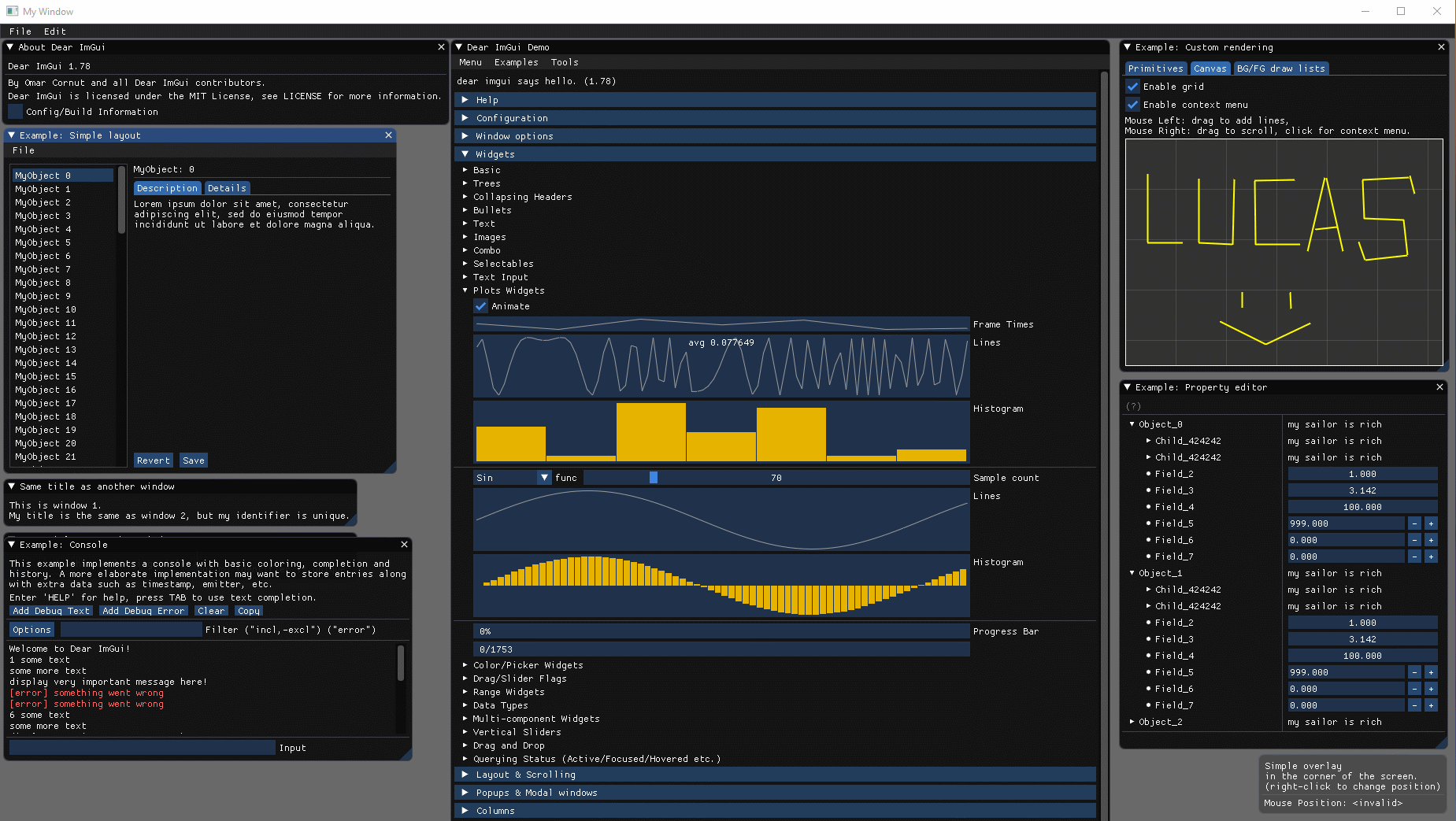Collapse the Property editor window triangle
Screen dimensions: 1456x821
click(x=1128, y=387)
